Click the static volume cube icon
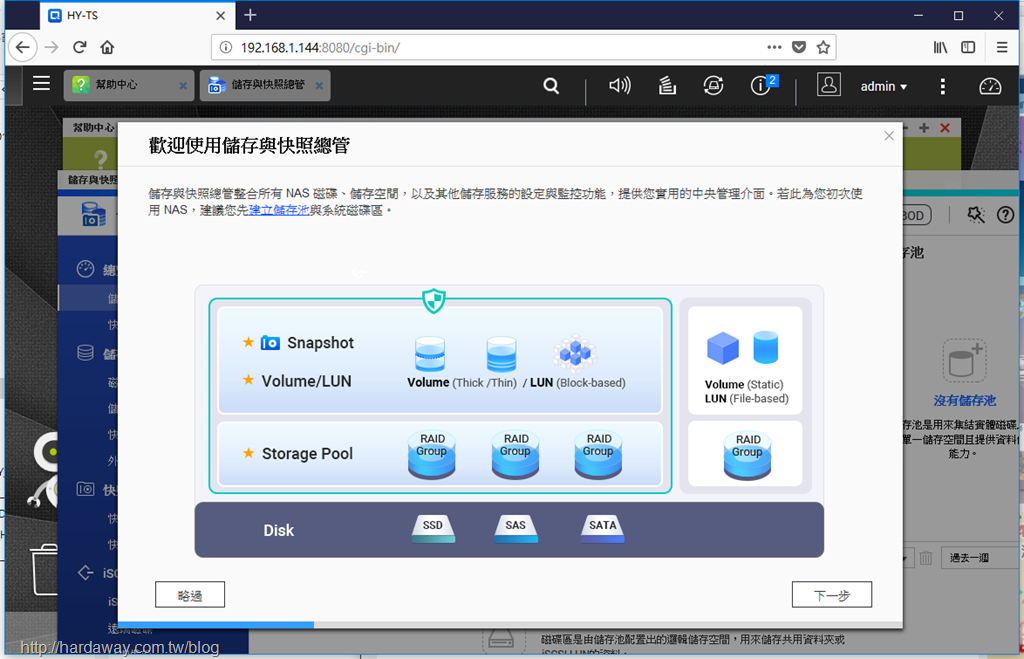 click(x=723, y=348)
